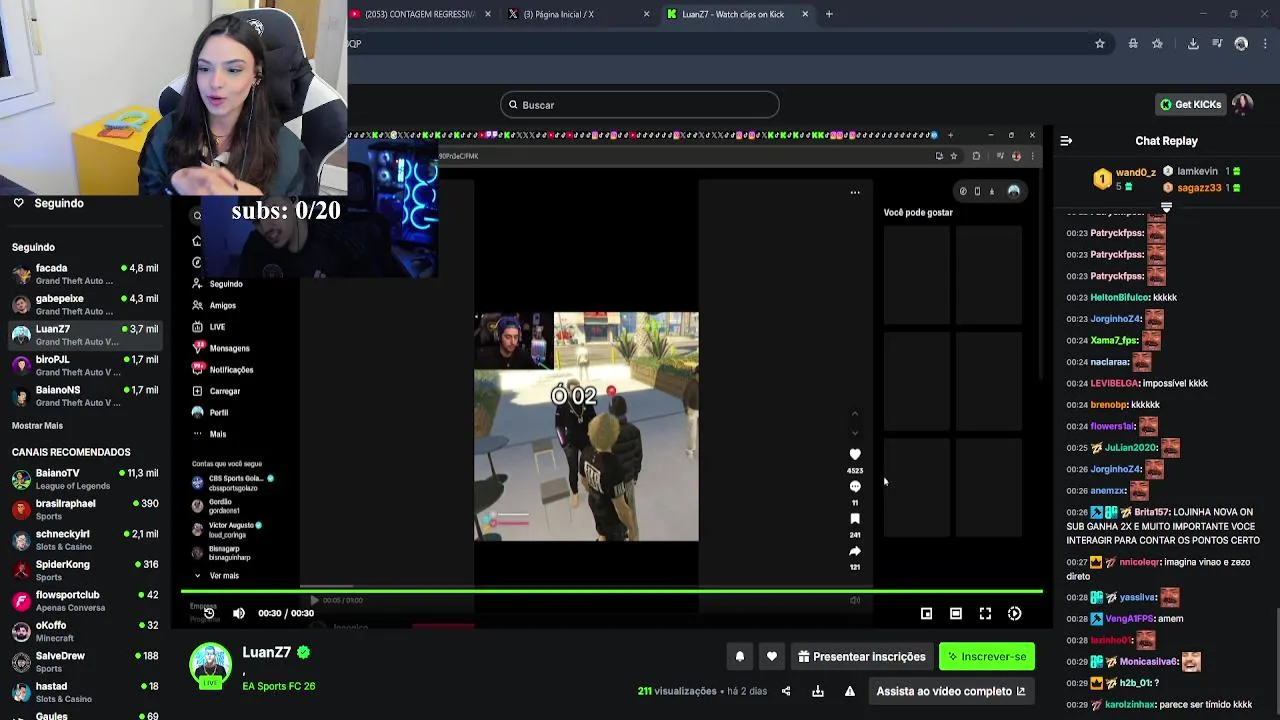Expand following list with Mostrar Mais

pyautogui.click(x=37, y=426)
